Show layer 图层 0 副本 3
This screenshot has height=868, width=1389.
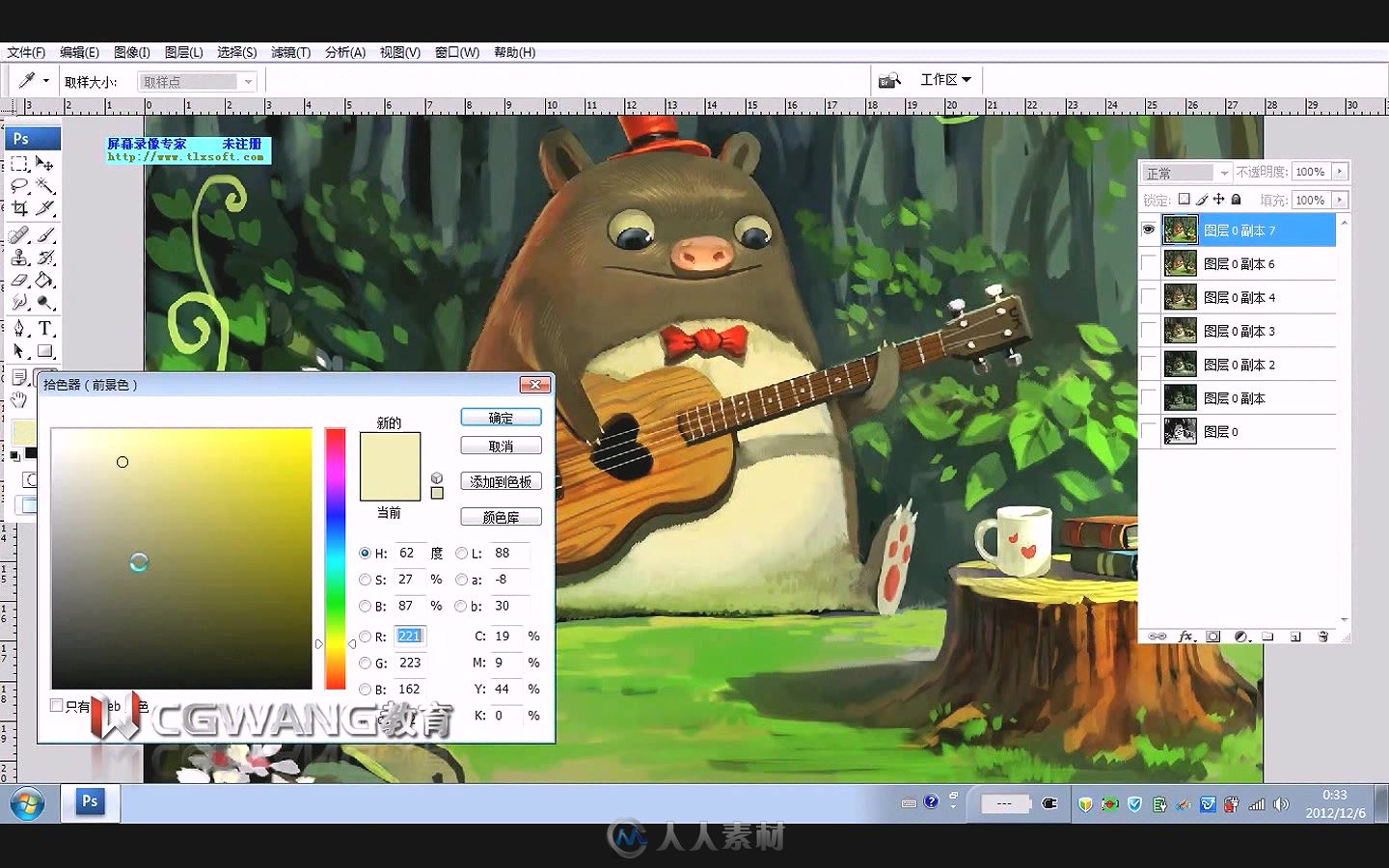1149,331
